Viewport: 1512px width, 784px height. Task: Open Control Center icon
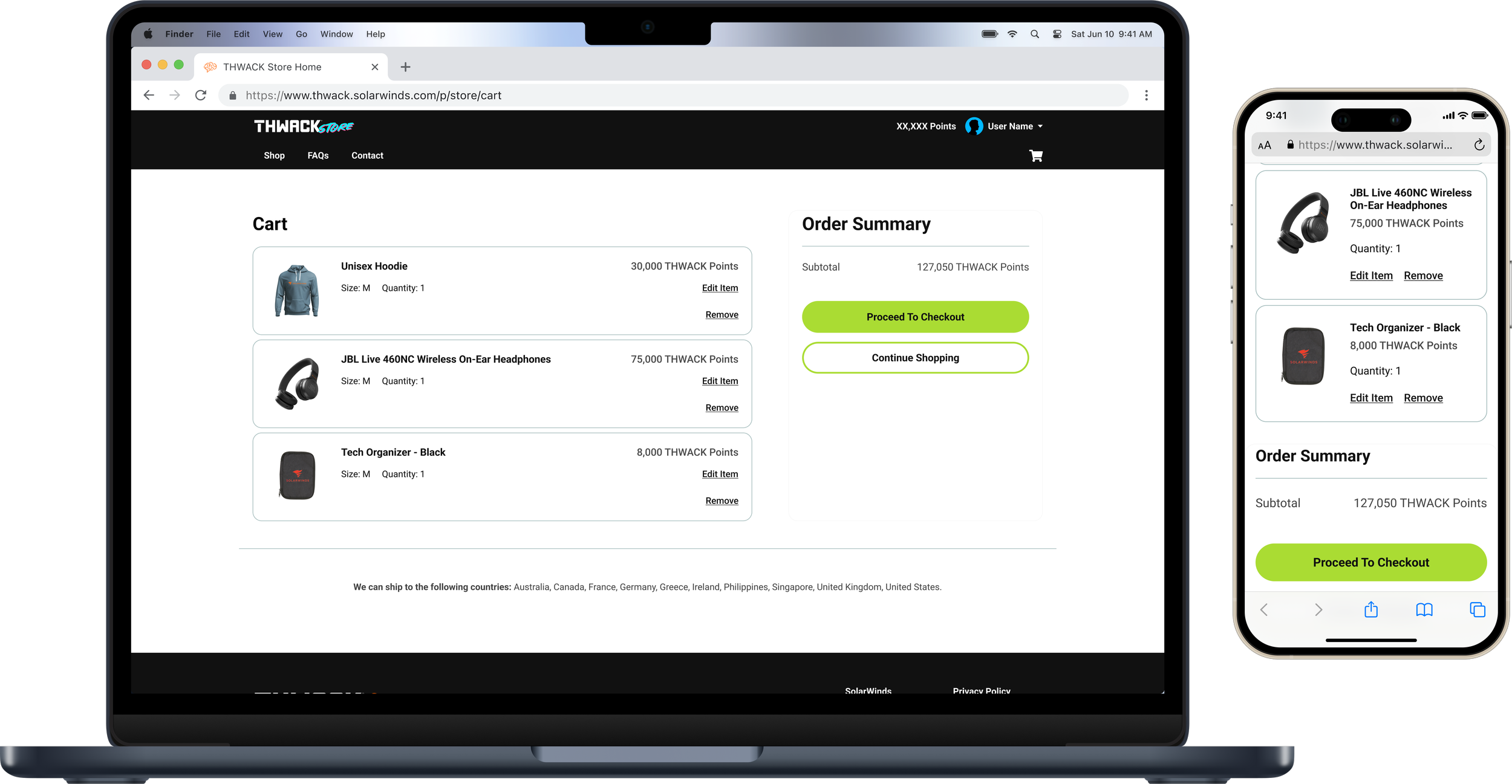pos(1057,34)
